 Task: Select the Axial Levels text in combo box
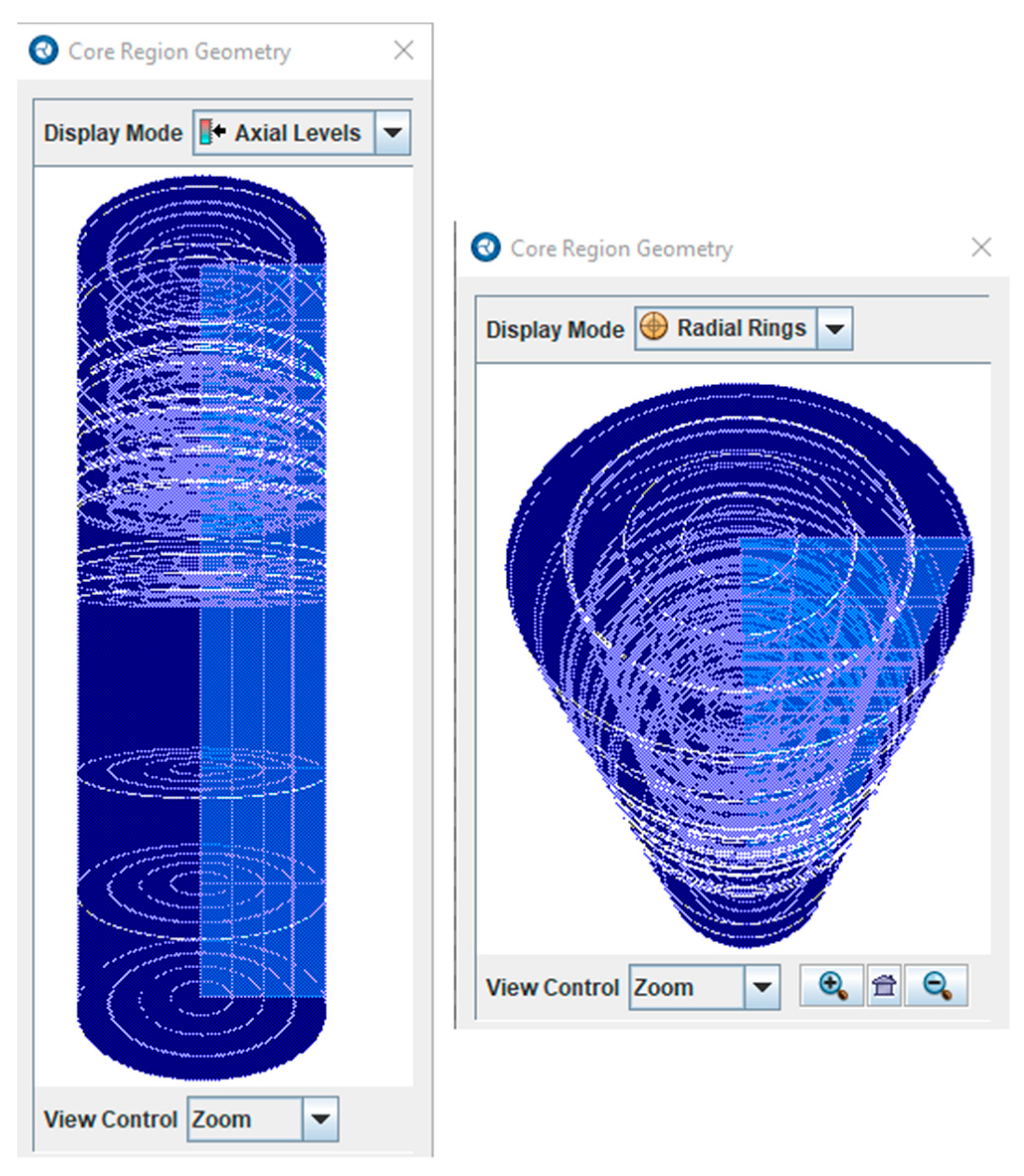pos(298,133)
